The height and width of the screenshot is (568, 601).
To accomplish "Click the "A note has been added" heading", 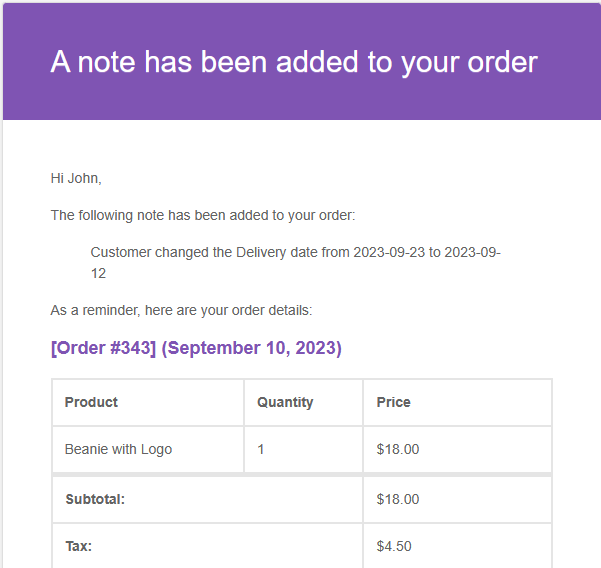I will [294, 62].
